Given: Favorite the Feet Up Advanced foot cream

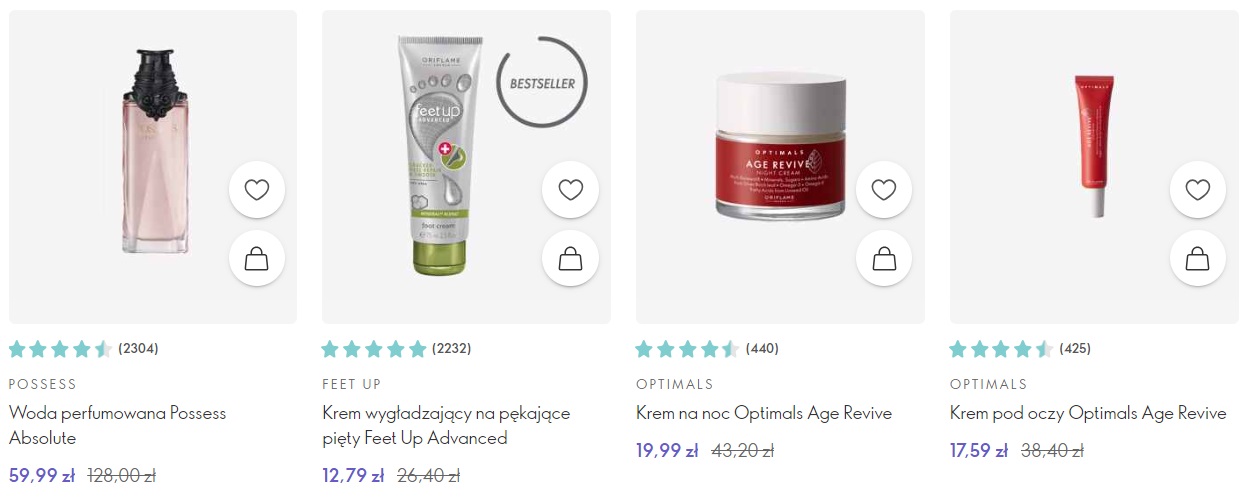Looking at the screenshot, I should [570, 190].
